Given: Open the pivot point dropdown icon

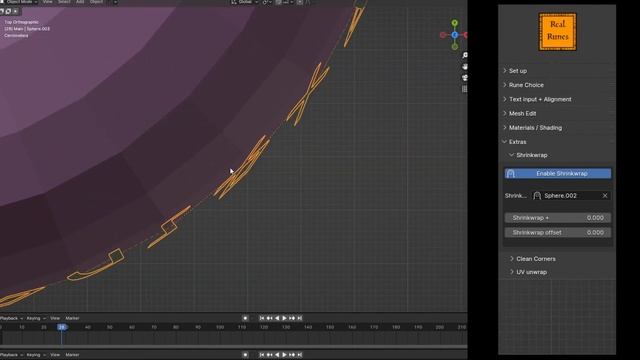Looking at the screenshot, I should pyautogui.click(x=267, y=2).
